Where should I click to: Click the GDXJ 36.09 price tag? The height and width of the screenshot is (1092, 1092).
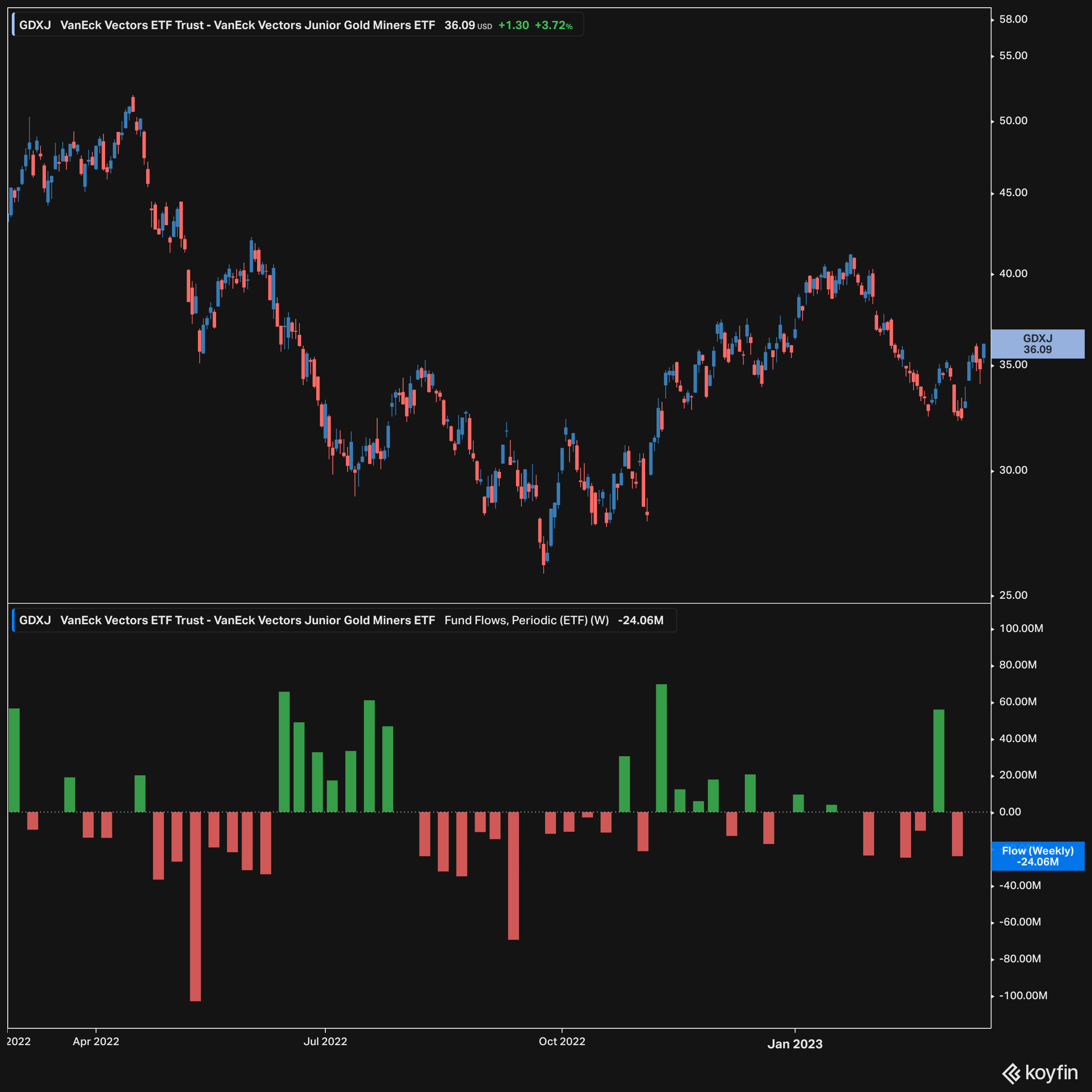click(1038, 344)
